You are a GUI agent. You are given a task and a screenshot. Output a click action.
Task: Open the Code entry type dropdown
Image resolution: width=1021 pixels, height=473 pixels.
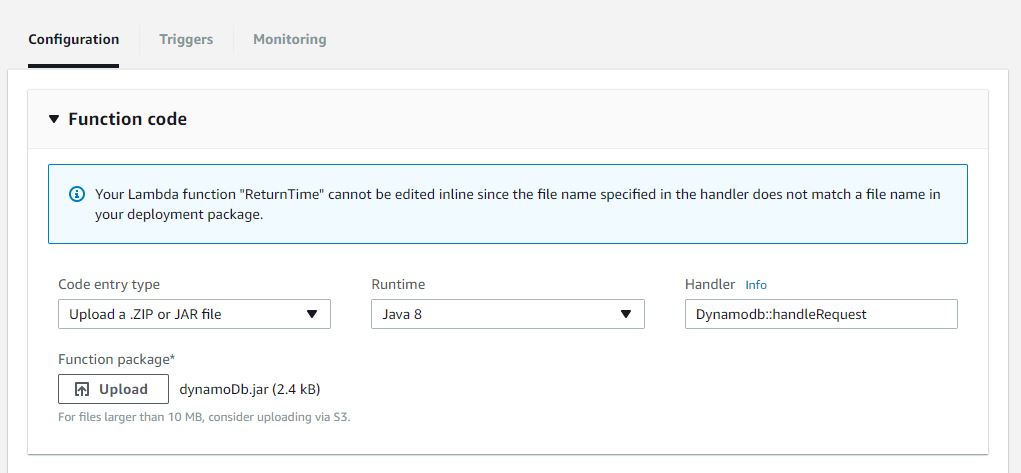194,314
